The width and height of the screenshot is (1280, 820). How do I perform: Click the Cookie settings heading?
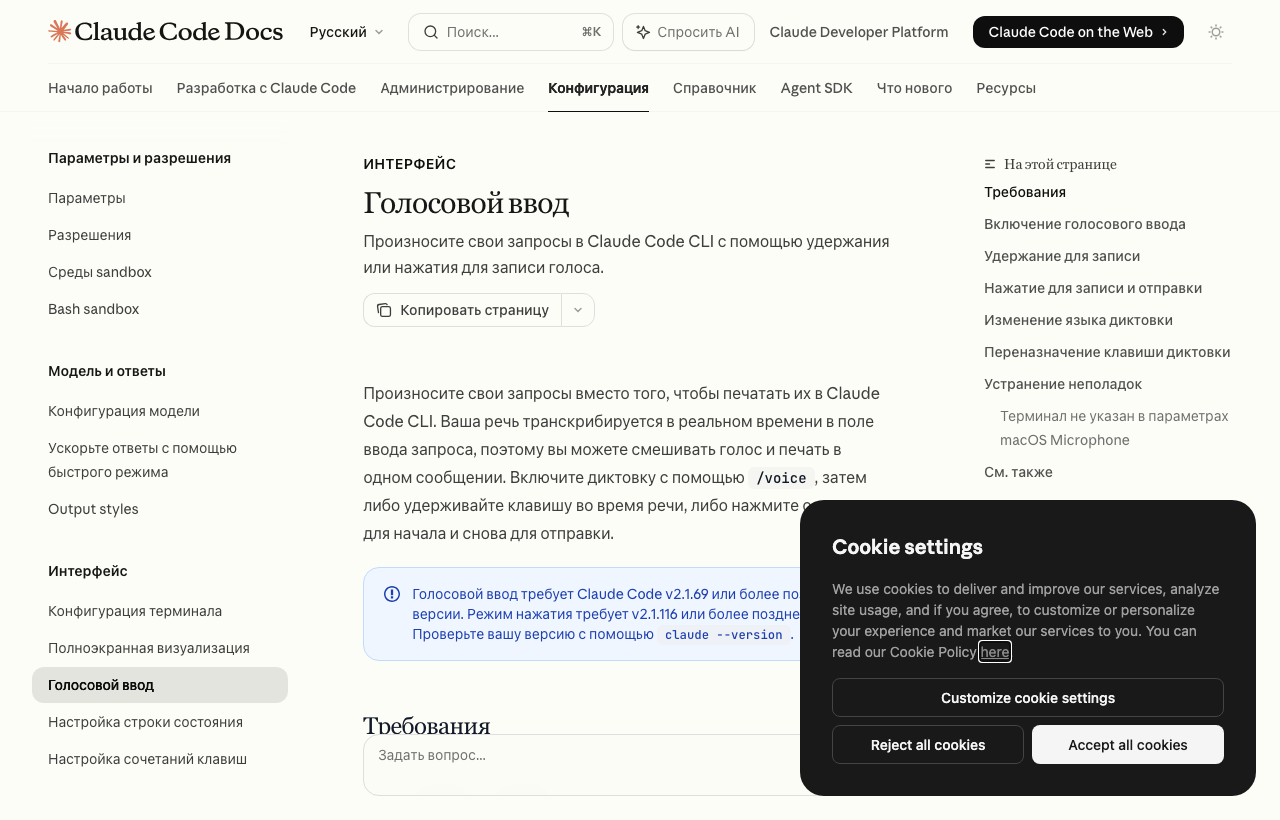click(907, 547)
